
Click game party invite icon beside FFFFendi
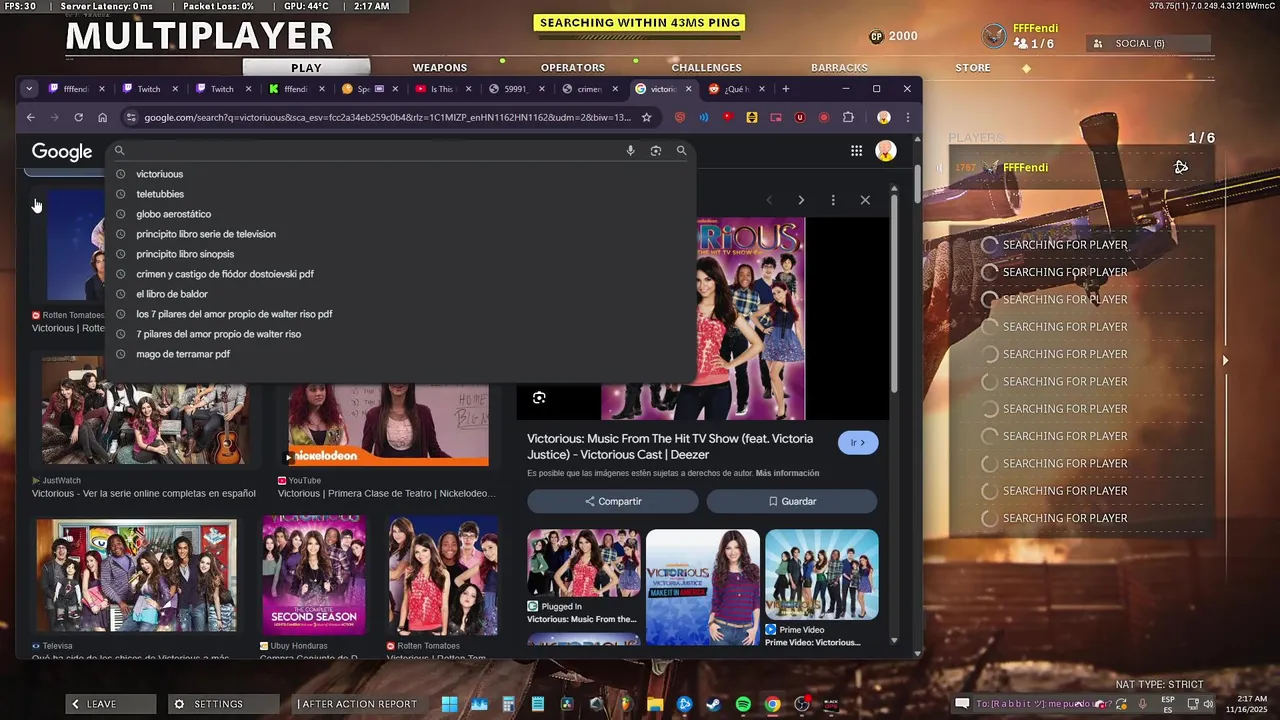[1181, 167]
